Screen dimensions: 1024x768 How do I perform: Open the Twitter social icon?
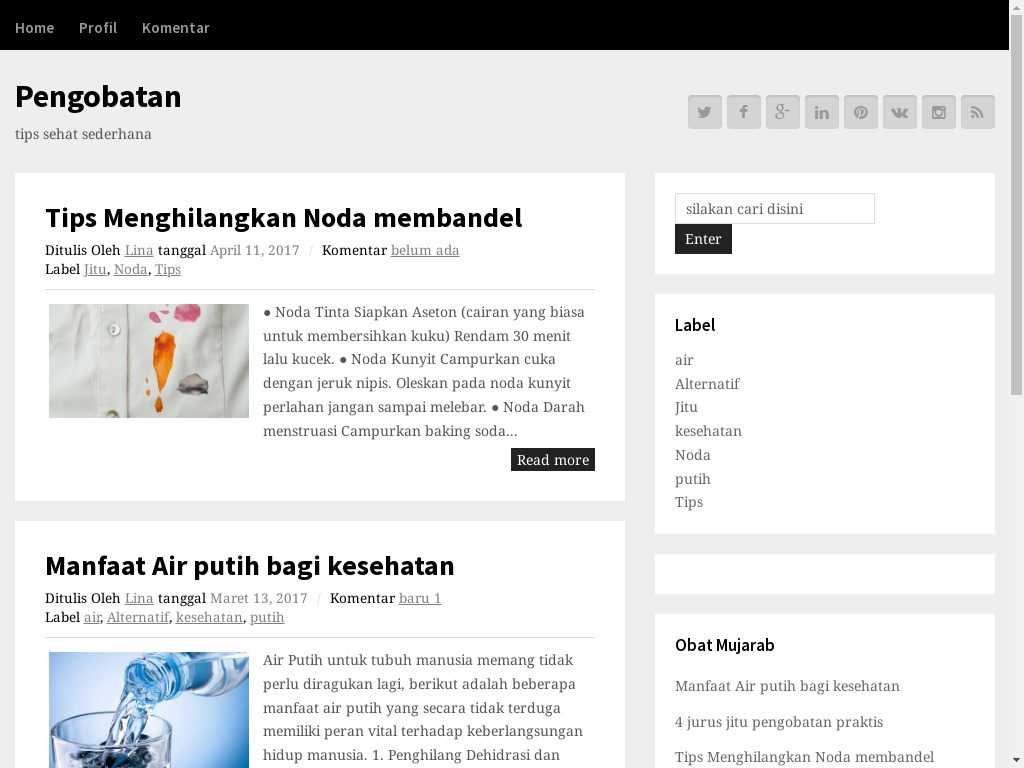pyautogui.click(x=704, y=112)
